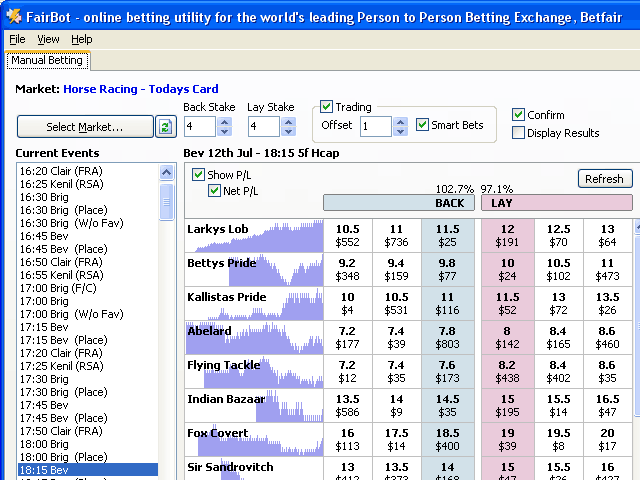Click the Refresh button
Viewport: 640px width, 480px height.
605,179
